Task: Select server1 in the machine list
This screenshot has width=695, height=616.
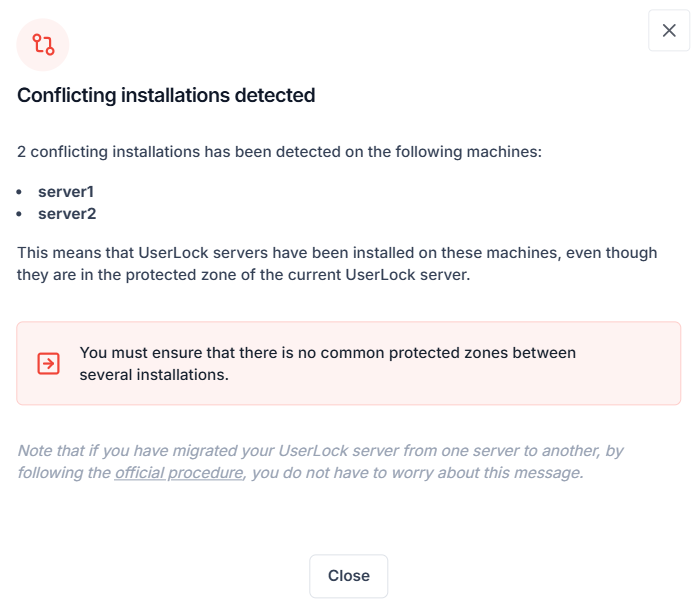Action: [x=66, y=191]
